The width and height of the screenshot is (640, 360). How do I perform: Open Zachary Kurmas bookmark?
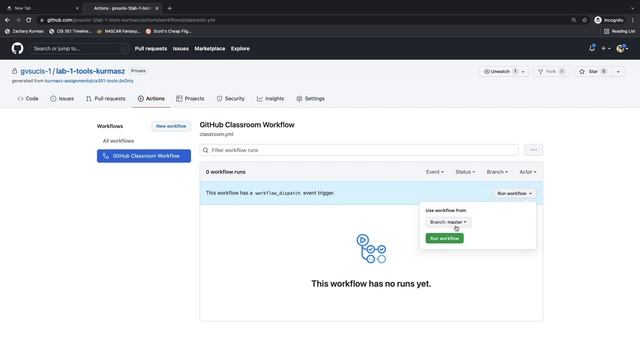(x=24, y=31)
